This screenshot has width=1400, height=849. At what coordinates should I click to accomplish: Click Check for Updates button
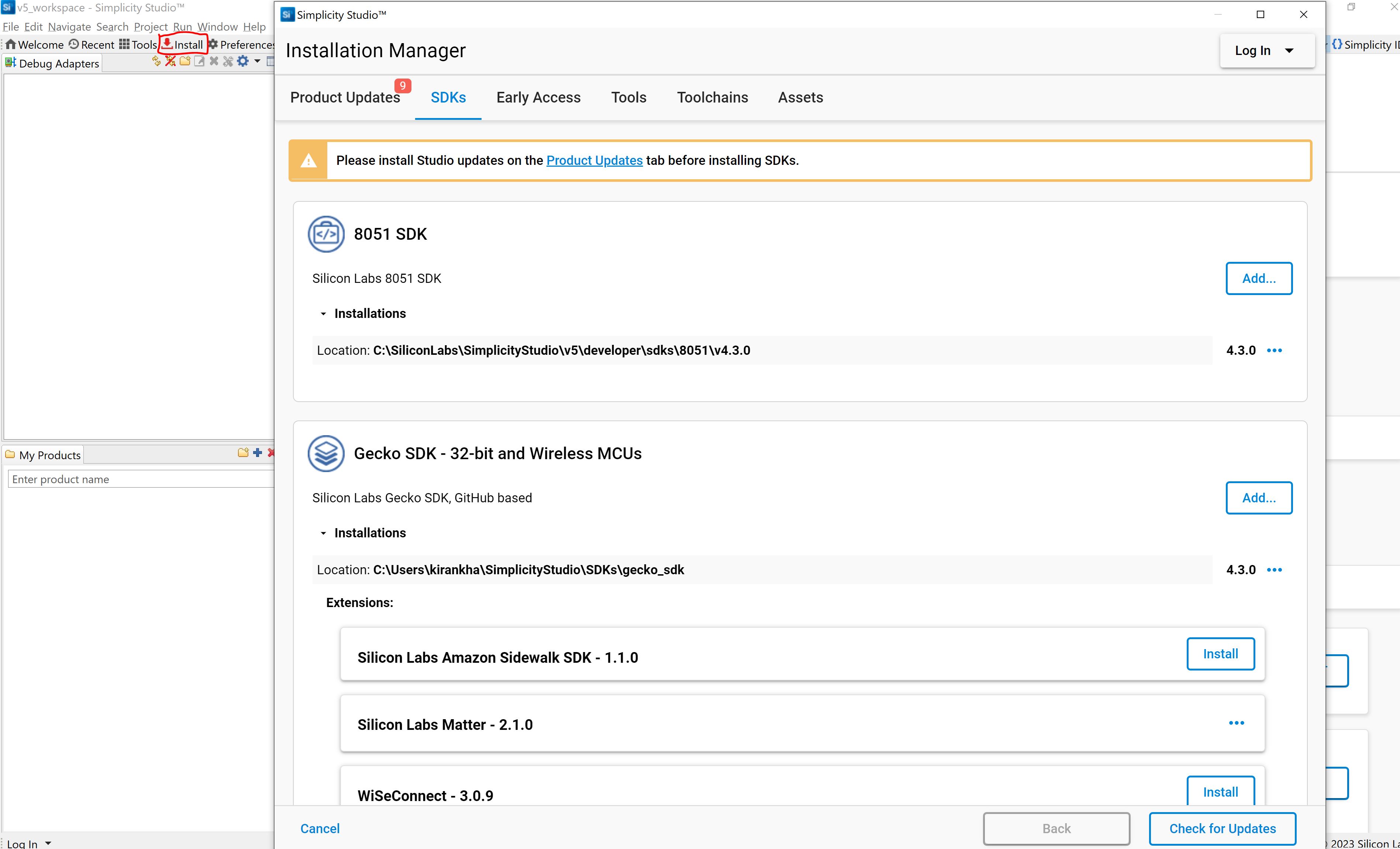point(1222,829)
